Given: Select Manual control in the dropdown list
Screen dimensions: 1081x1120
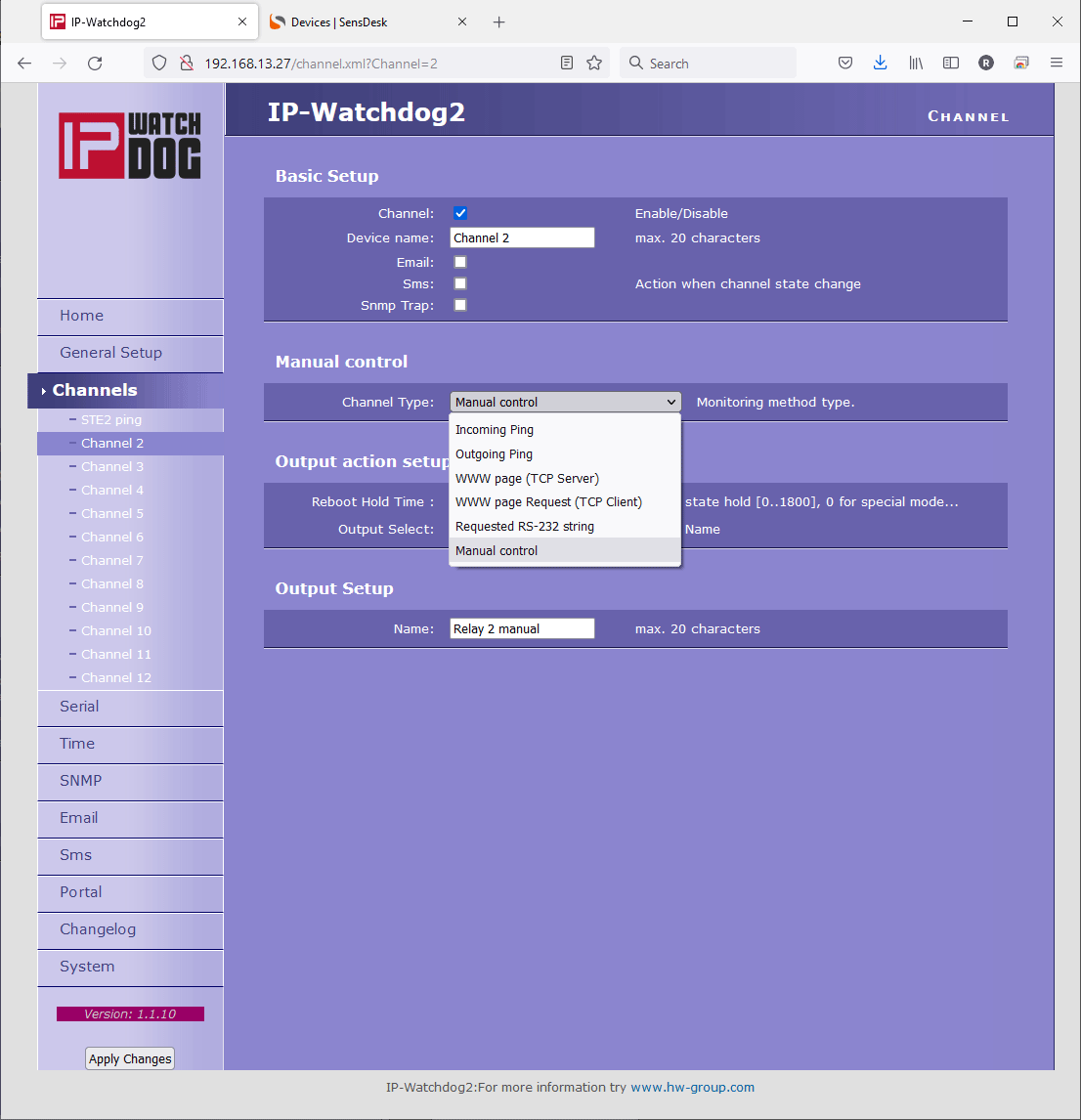Looking at the screenshot, I should (x=564, y=550).
